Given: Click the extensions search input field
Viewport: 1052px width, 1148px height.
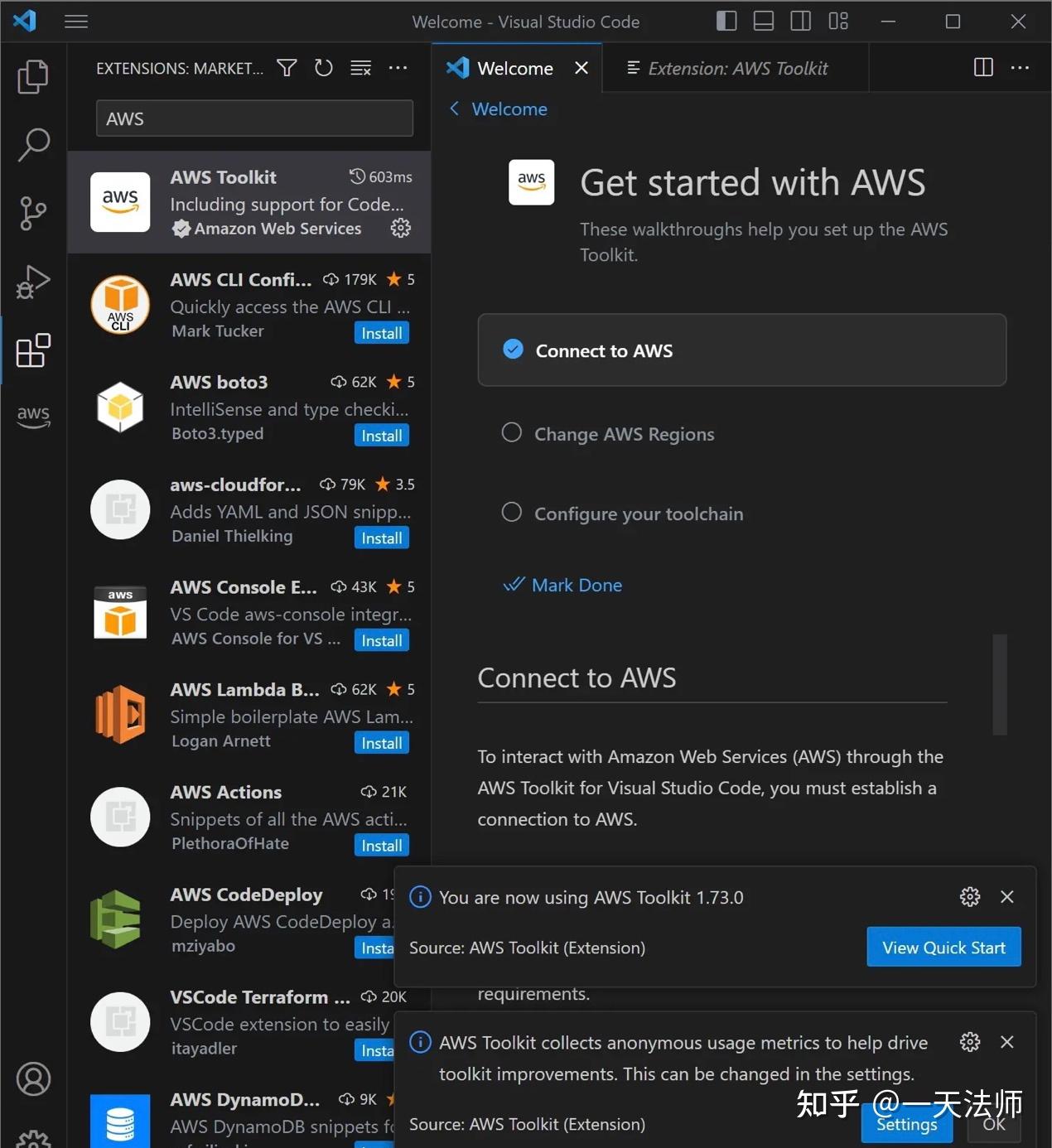Looking at the screenshot, I should point(254,118).
